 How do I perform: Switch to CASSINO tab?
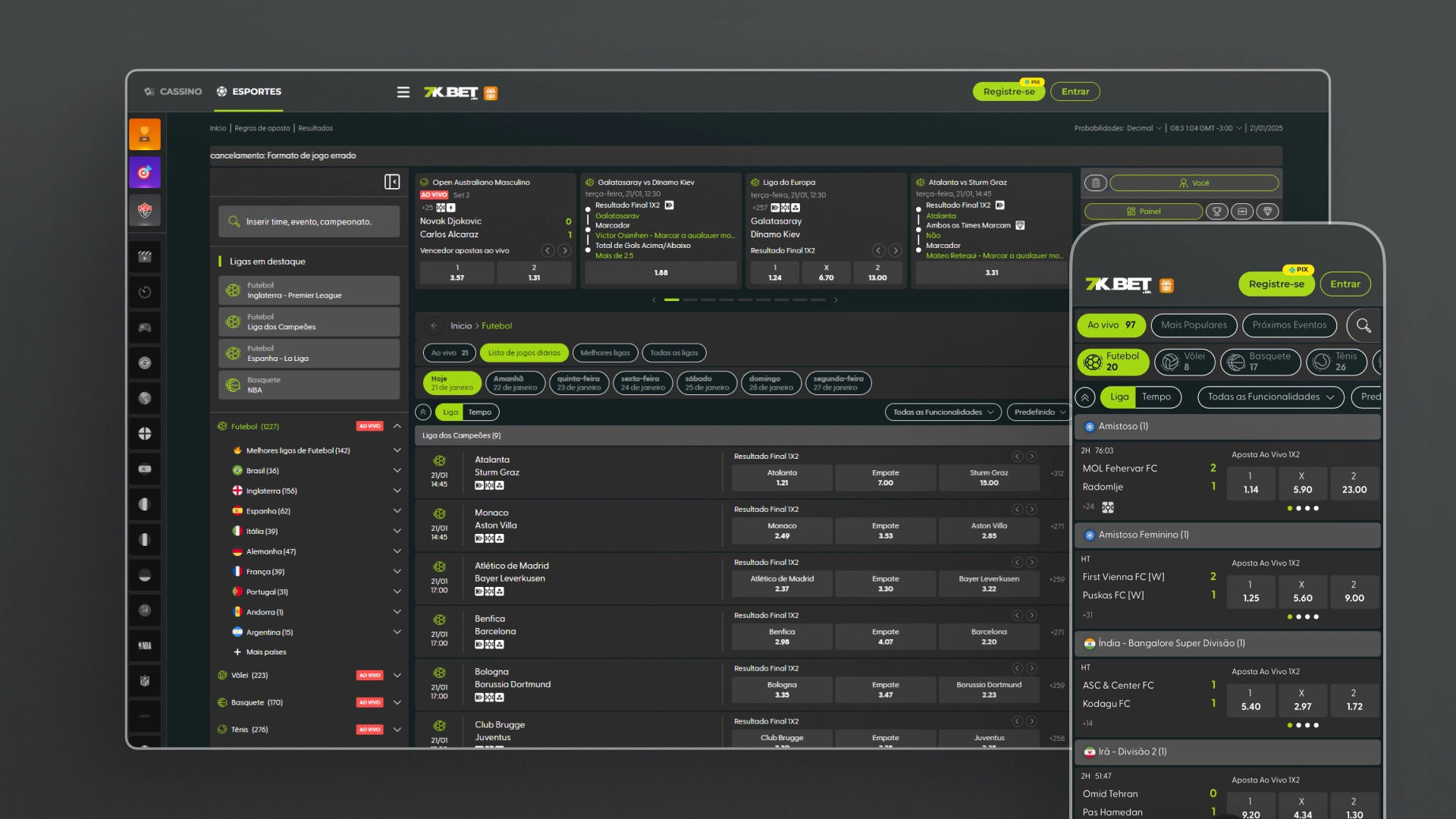(174, 92)
